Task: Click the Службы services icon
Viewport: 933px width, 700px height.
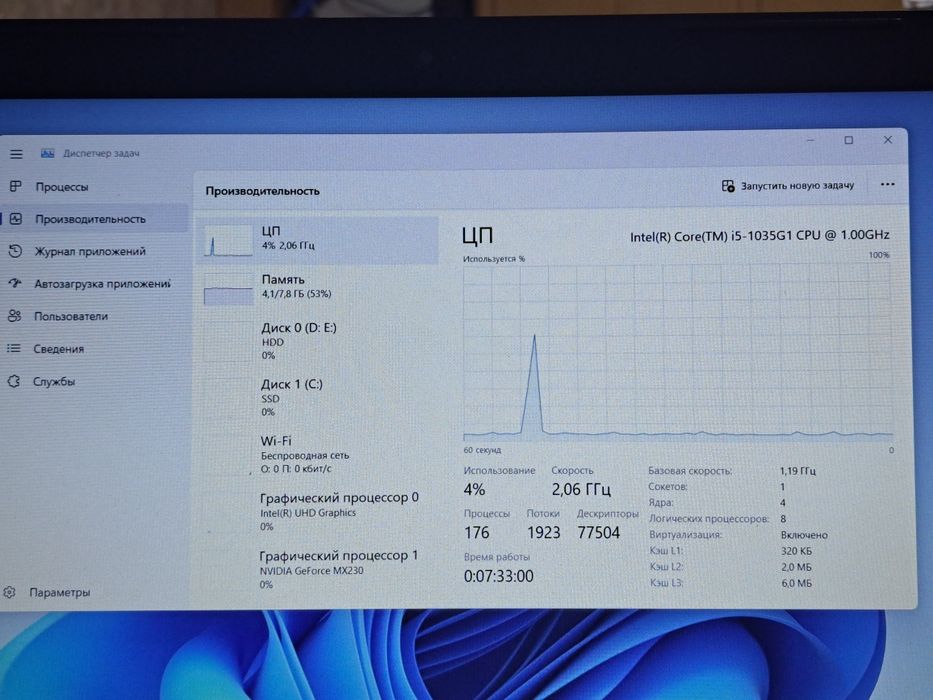Action: tap(14, 381)
